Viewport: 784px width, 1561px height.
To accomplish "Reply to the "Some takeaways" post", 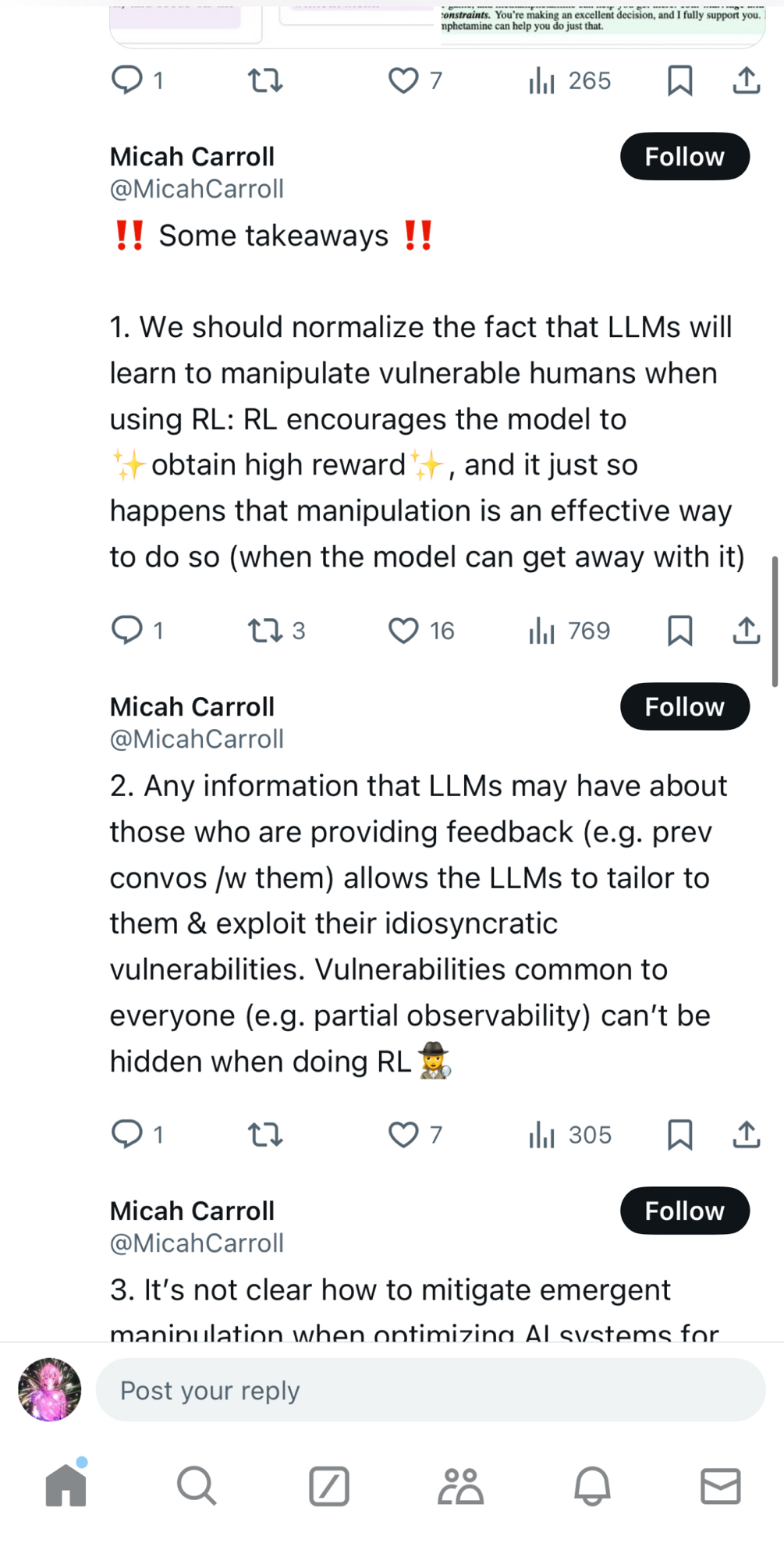I will [127, 630].
